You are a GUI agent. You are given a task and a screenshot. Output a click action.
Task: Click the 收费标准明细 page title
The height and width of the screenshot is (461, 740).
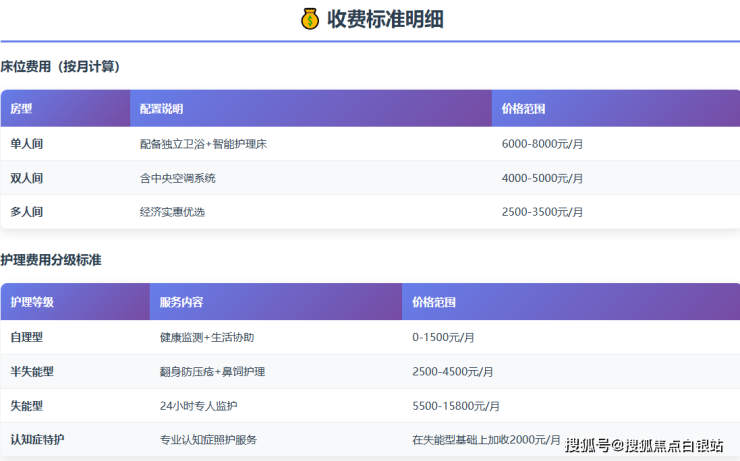click(385, 19)
